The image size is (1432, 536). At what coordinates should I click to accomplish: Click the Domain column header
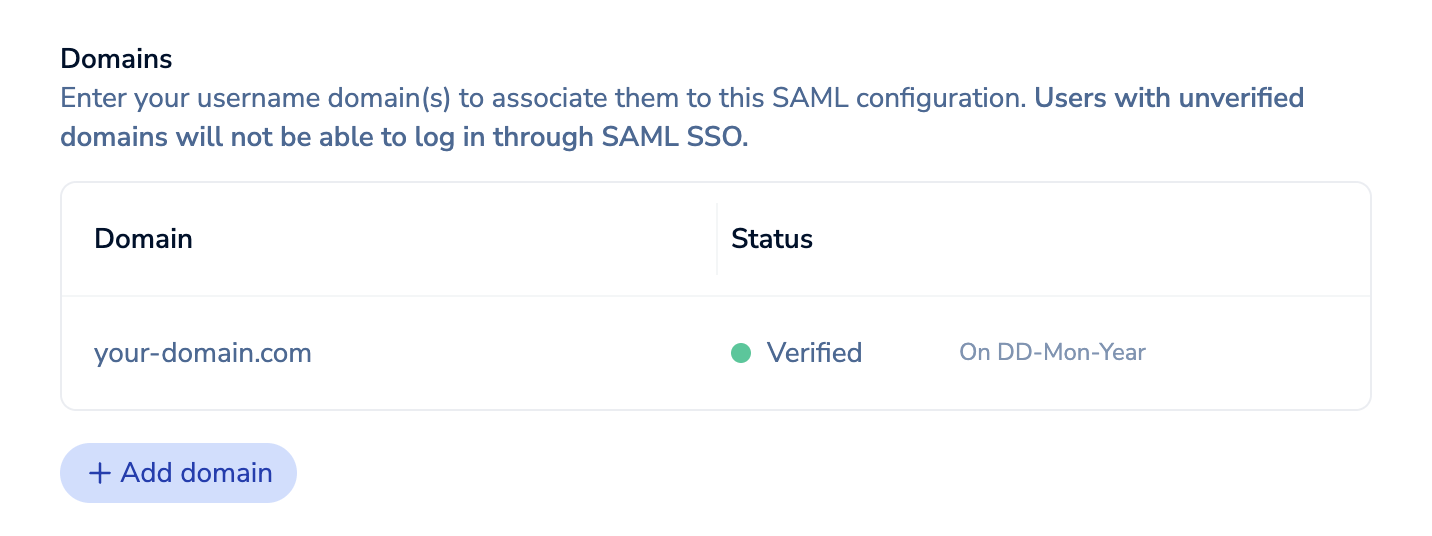click(x=143, y=239)
